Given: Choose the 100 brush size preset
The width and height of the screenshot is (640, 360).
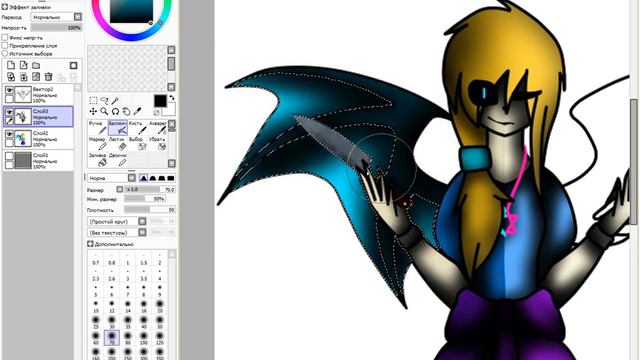Looking at the screenshot, I should [144, 338].
